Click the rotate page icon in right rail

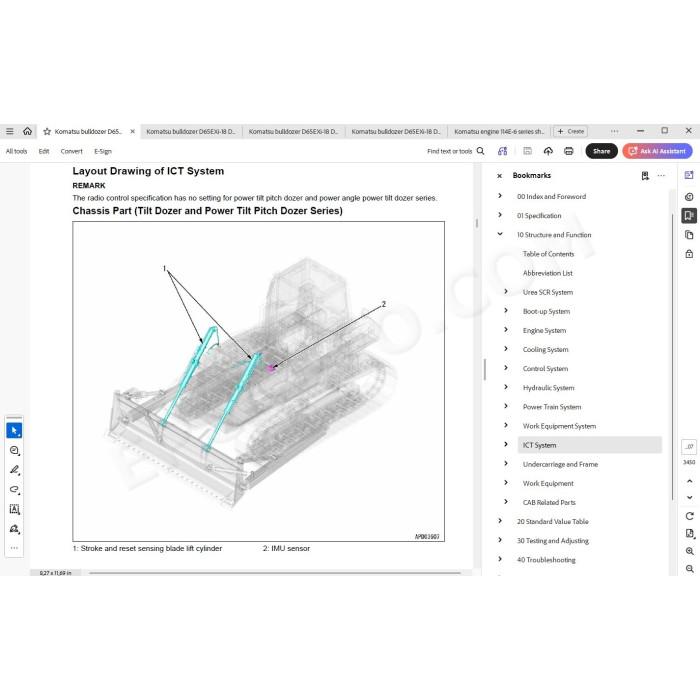pos(689,516)
